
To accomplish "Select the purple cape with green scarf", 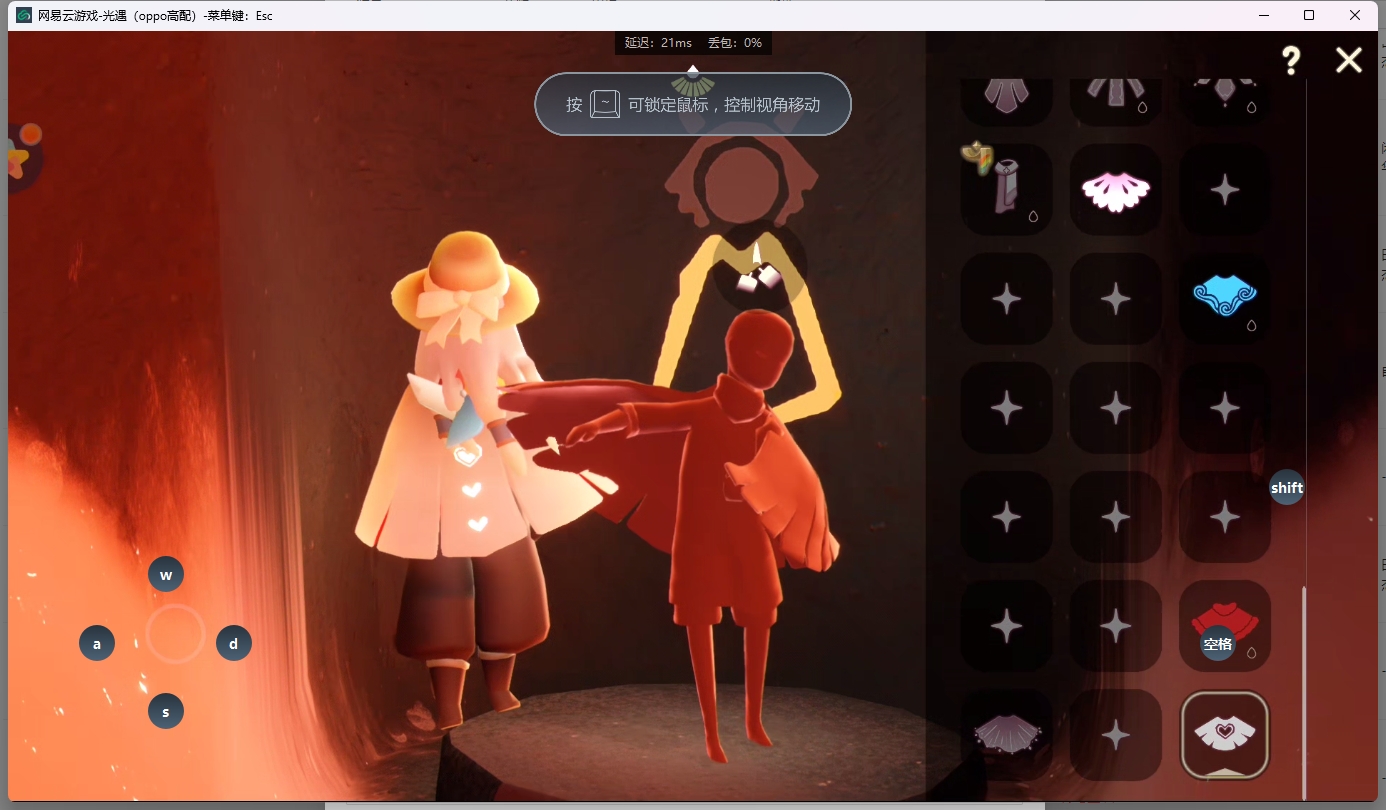I will coord(1007,190).
